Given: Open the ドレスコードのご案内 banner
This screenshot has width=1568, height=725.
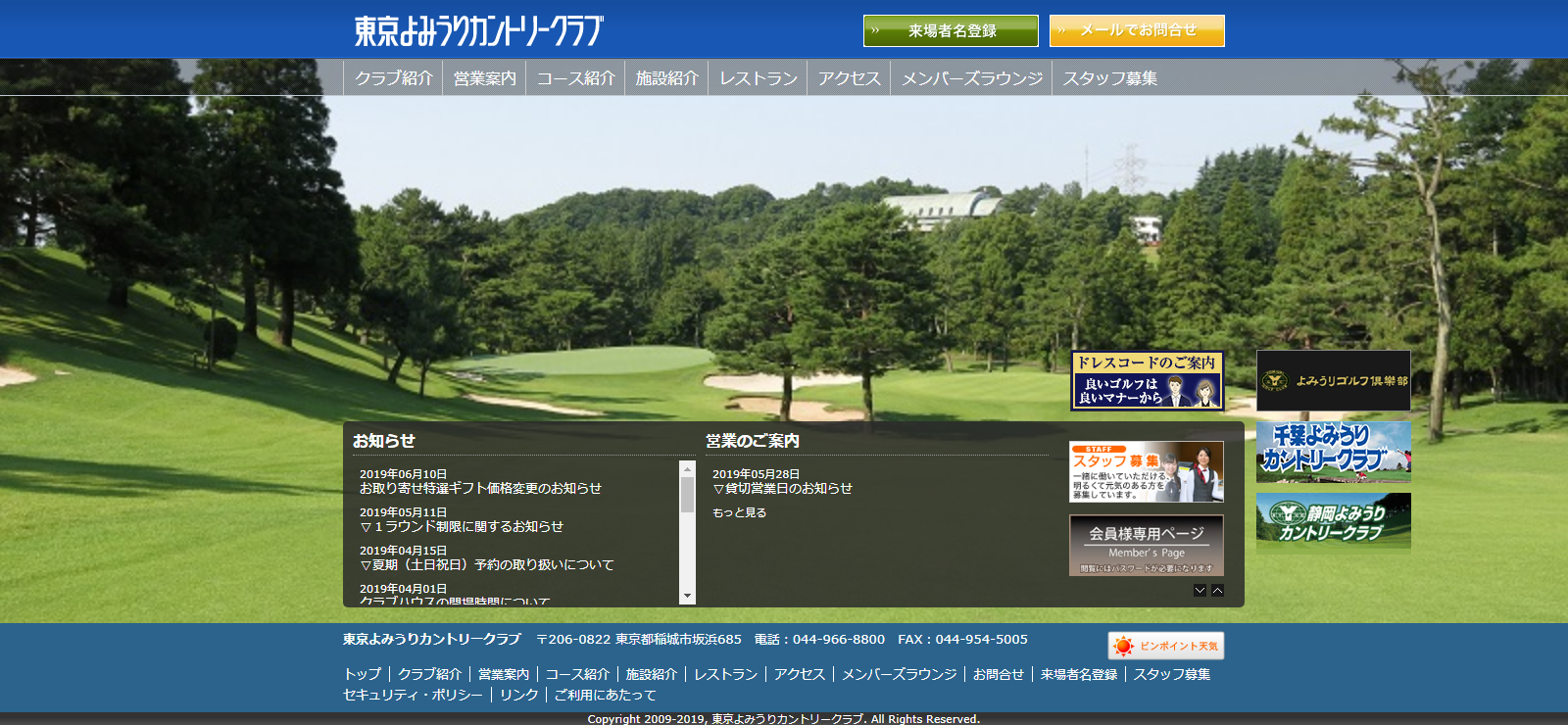Looking at the screenshot, I should pyautogui.click(x=1147, y=380).
